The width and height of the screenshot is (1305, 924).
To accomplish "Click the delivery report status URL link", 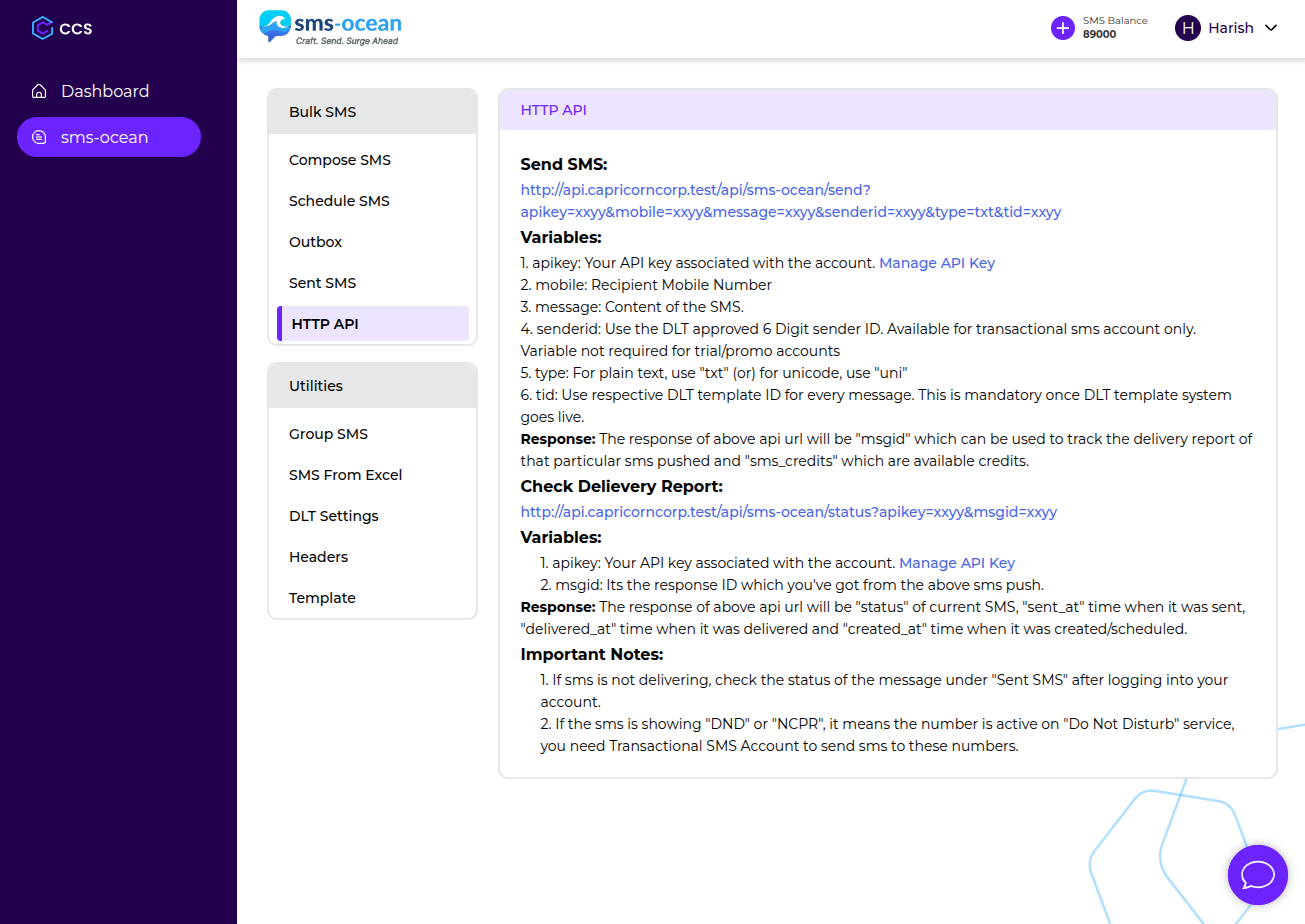I will coord(788,512).
